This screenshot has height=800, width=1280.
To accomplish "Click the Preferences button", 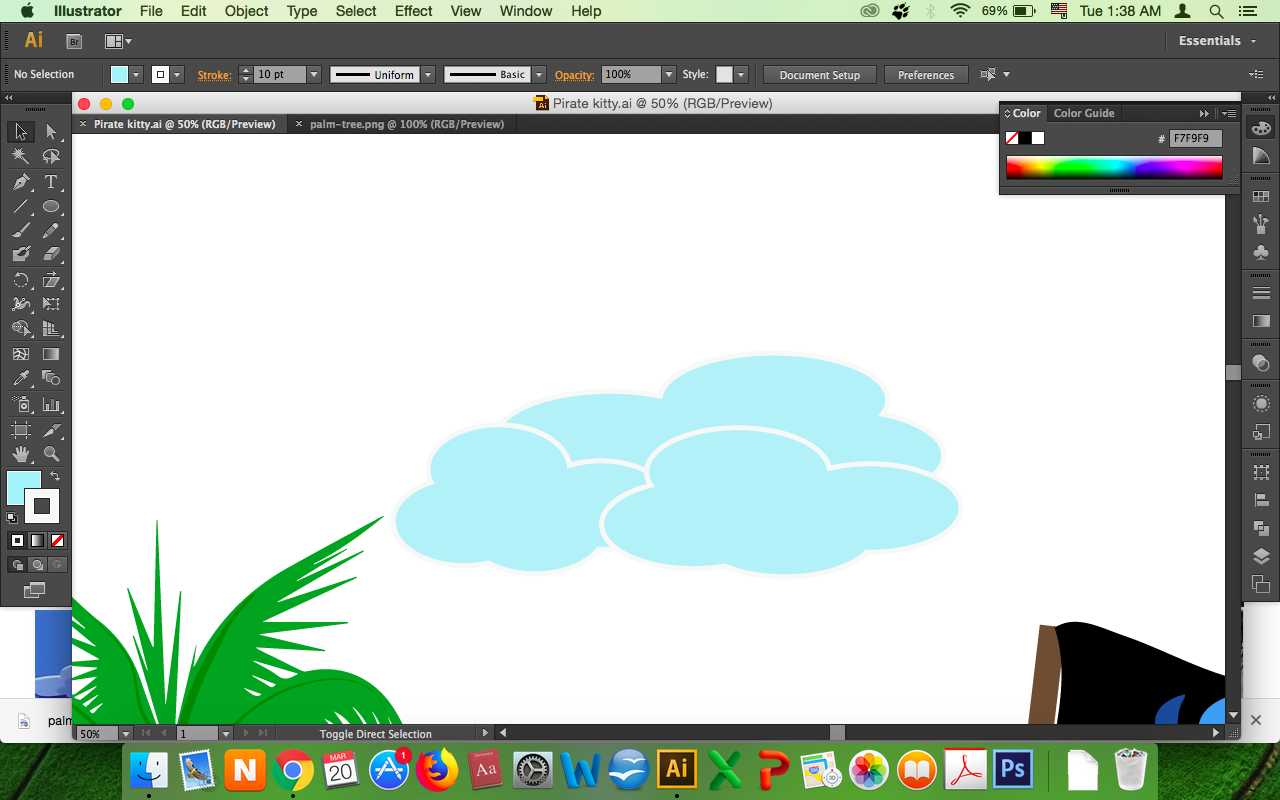I will click(x=926, y=75).
